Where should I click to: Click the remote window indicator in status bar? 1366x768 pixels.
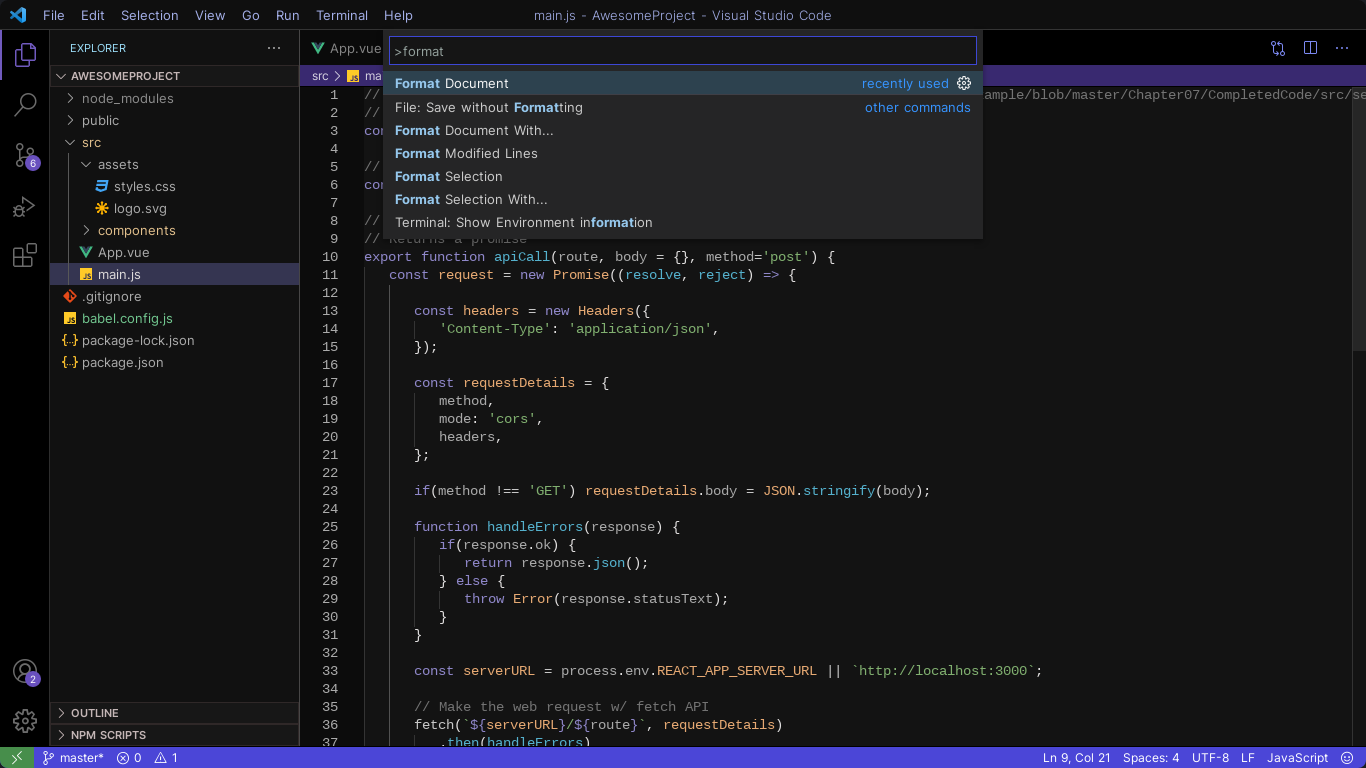pos(17,758)
